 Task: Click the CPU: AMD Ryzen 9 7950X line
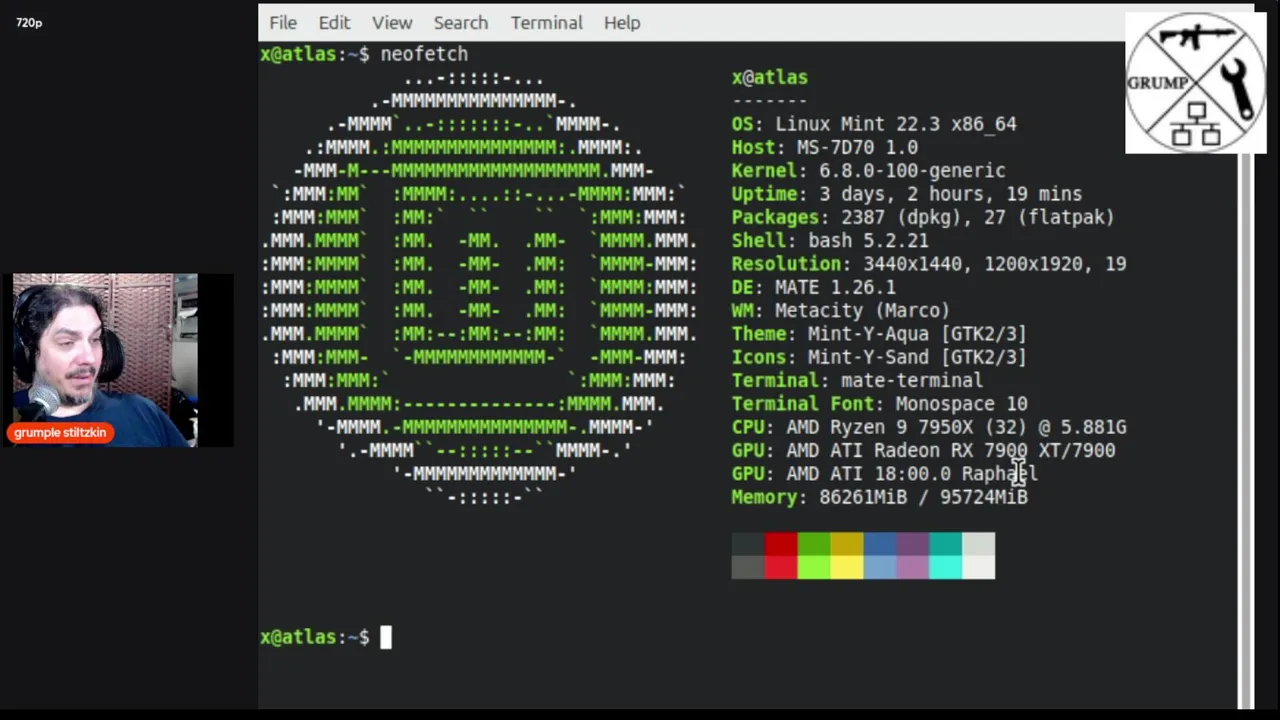point(928,427)
